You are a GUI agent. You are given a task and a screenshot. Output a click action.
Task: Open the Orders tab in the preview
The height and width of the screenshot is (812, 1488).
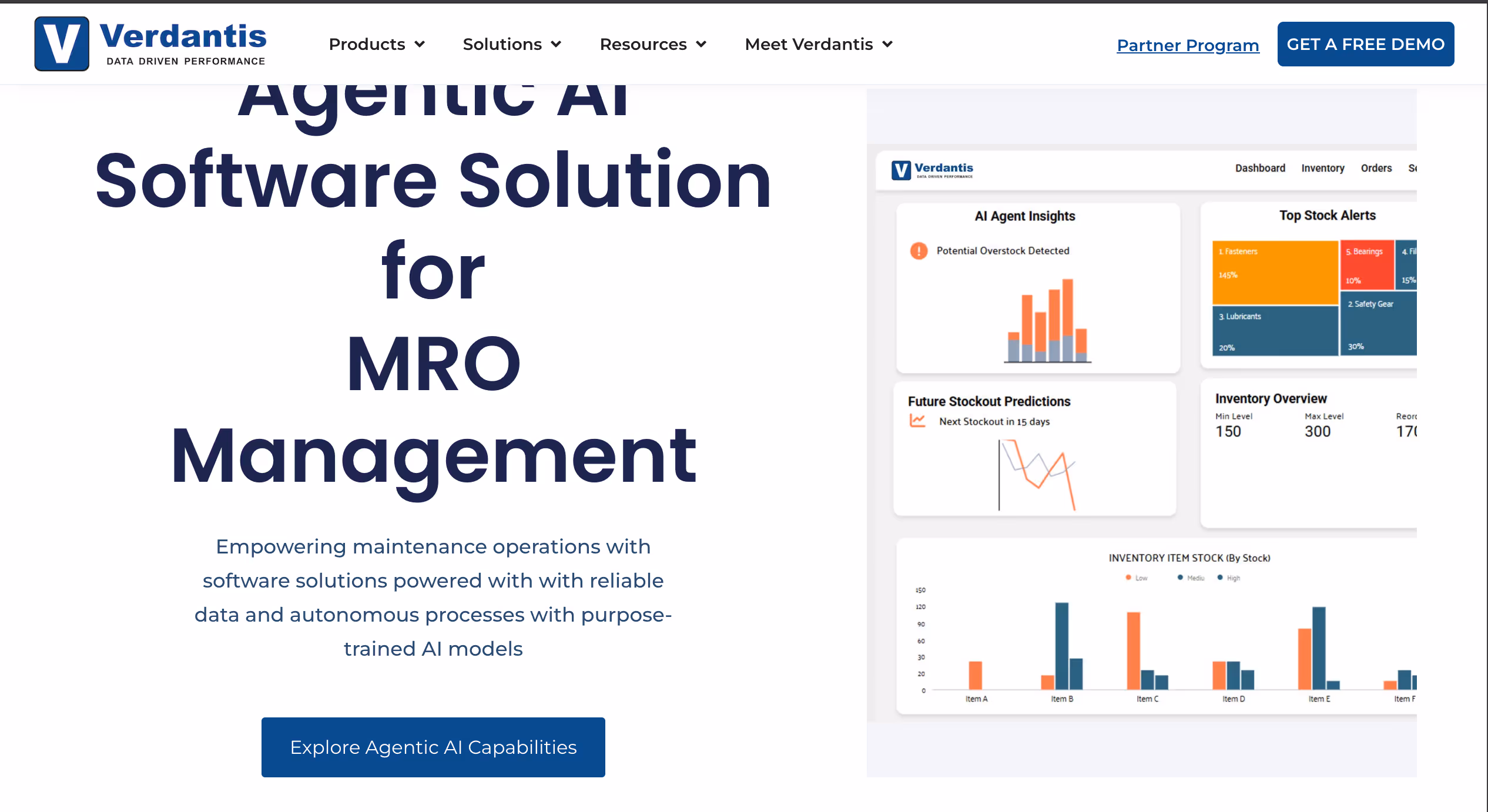1376,168
